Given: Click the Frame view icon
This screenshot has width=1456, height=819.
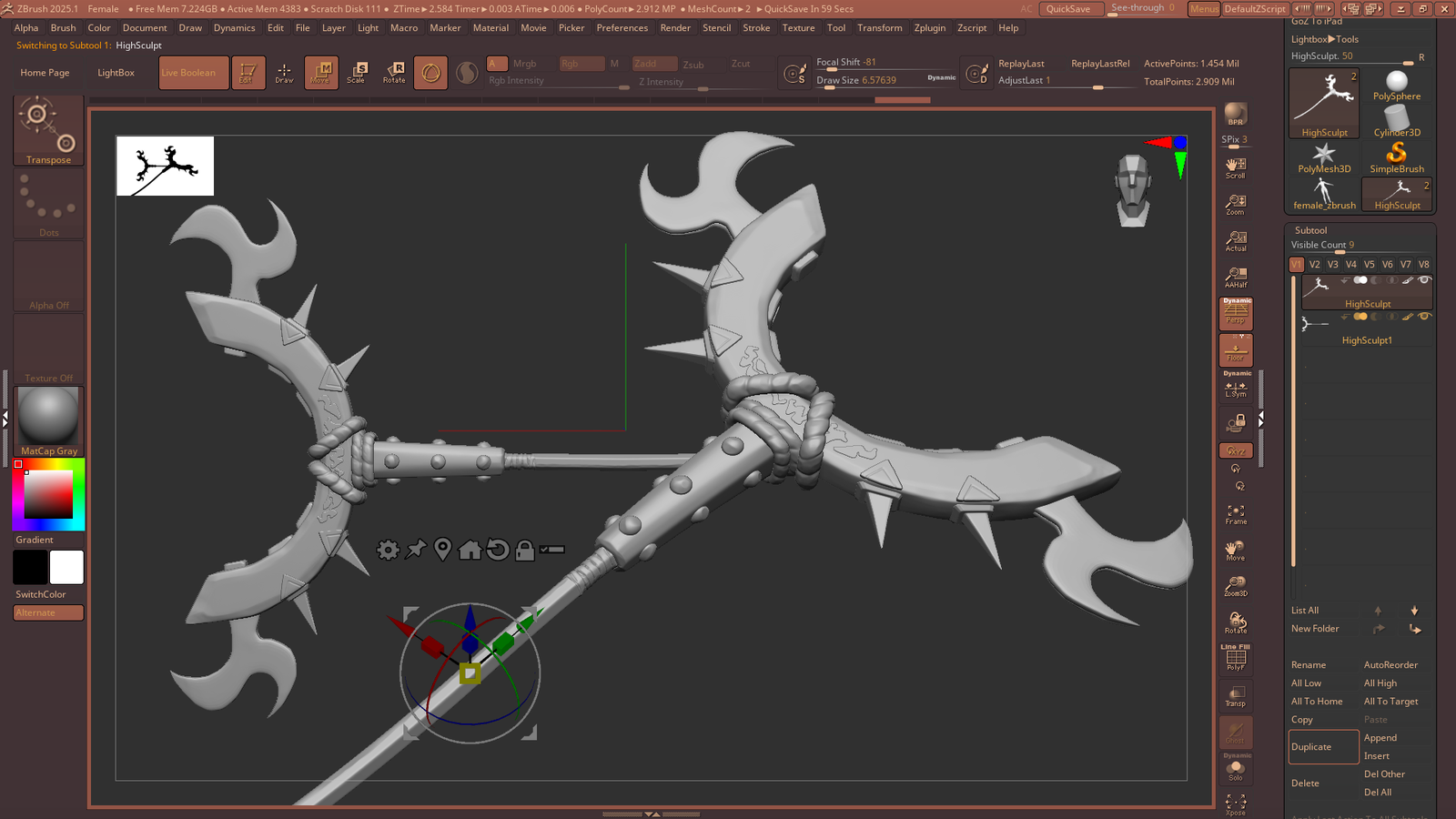Looking at the screenshot, I should tap(1236, 514).
